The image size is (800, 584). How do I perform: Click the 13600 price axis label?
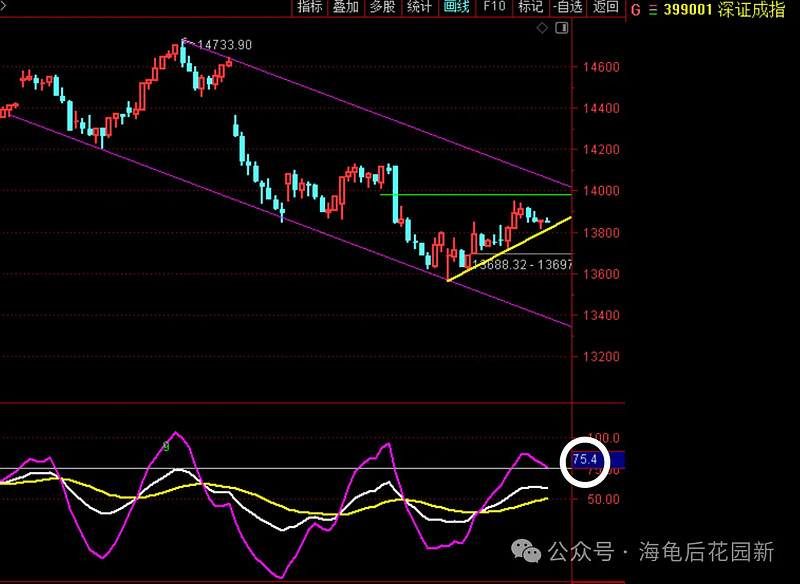pyautogui.click(x=601, y=274)
